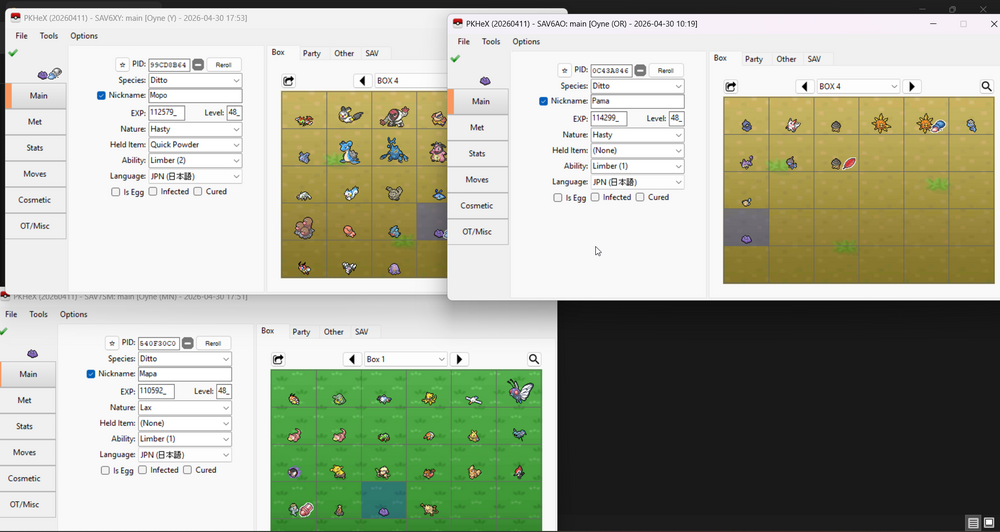Open BOX 4 selector dropdown in OR window
This screenshot has height=532, width=1000.
[858, 86]
